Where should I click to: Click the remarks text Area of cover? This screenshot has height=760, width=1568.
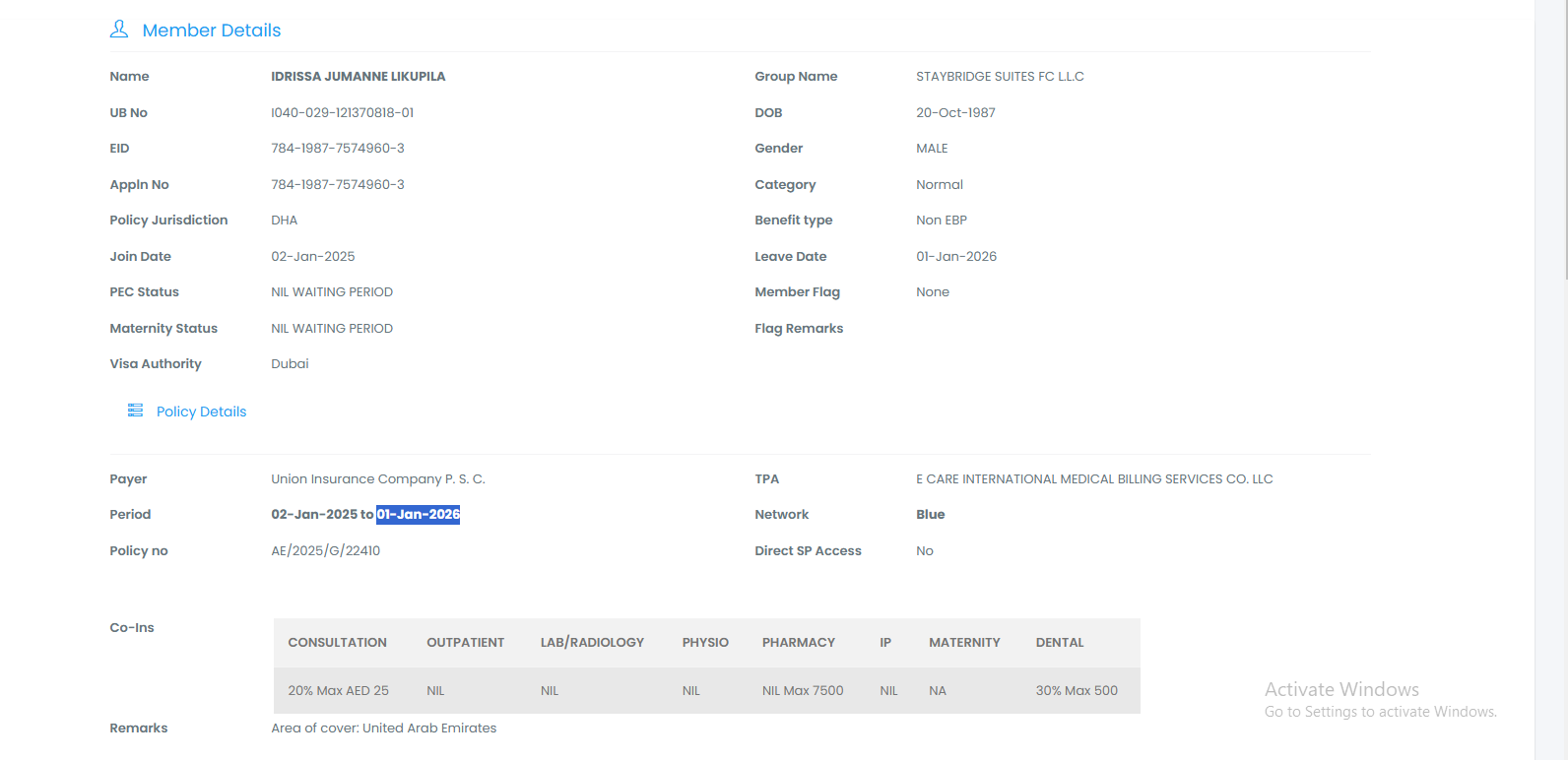383,728
